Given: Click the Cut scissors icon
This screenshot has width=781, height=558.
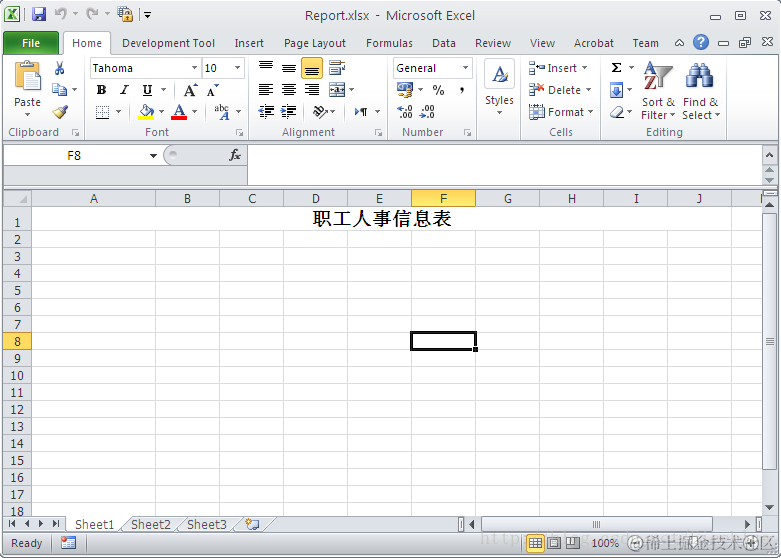Looking at the screenshot, I should coord(59,68).
